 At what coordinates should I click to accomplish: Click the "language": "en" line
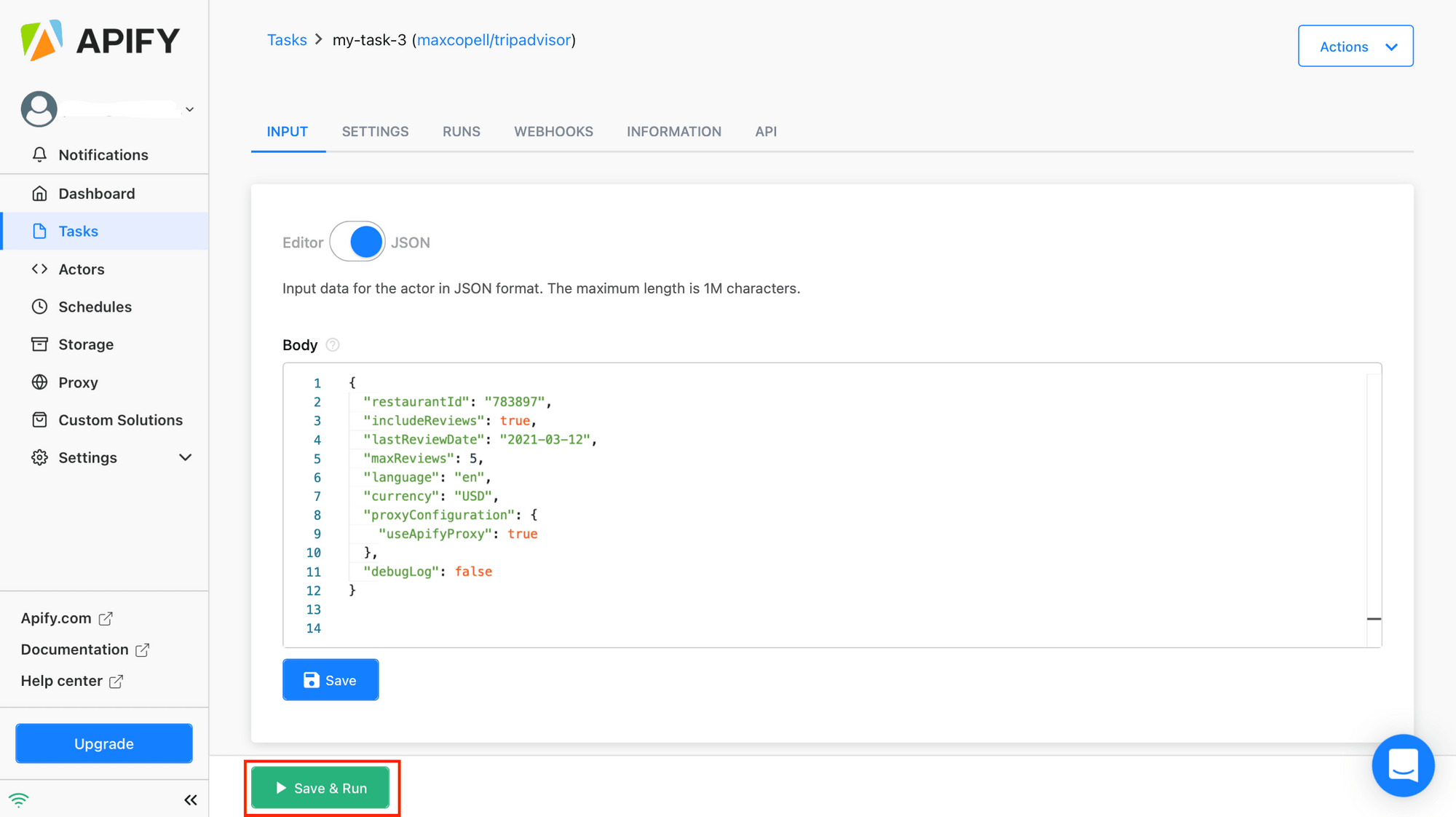coord(427,477)
